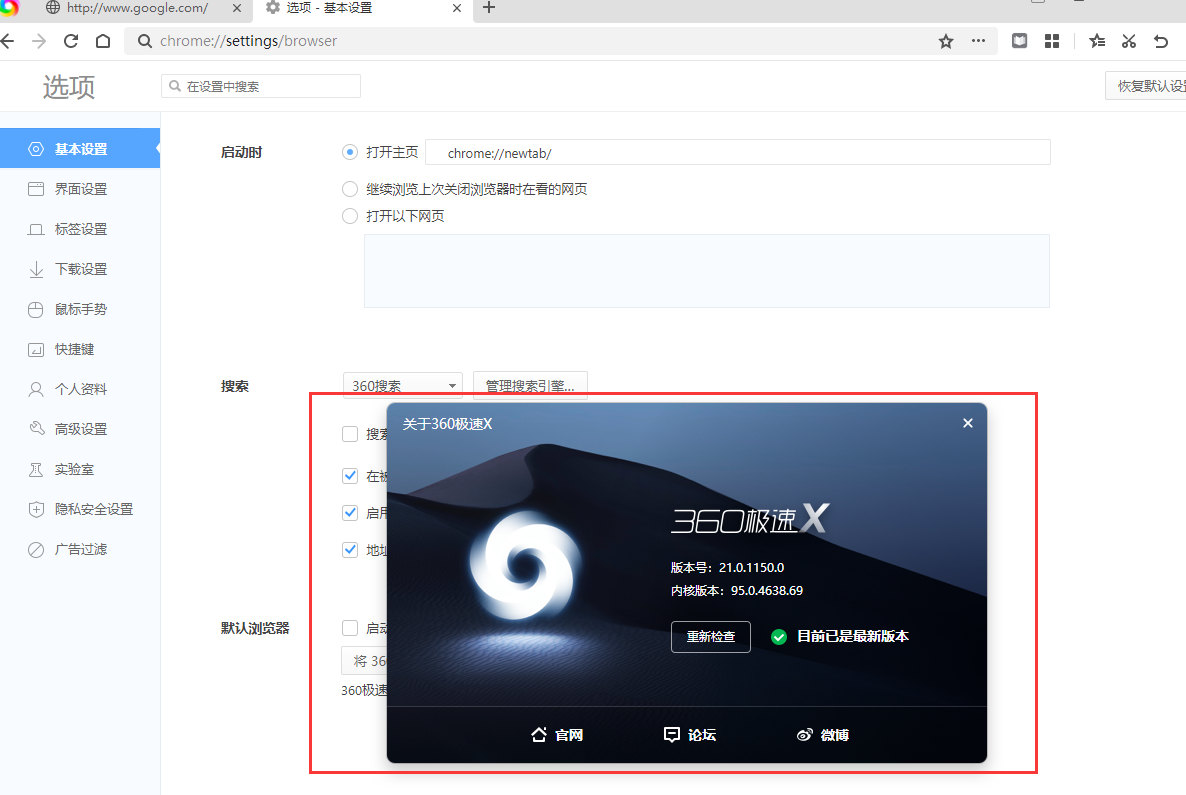Close the 选项 - 基本设置 tab
This screenshot has width=1186, height=795.
(457, 8)
